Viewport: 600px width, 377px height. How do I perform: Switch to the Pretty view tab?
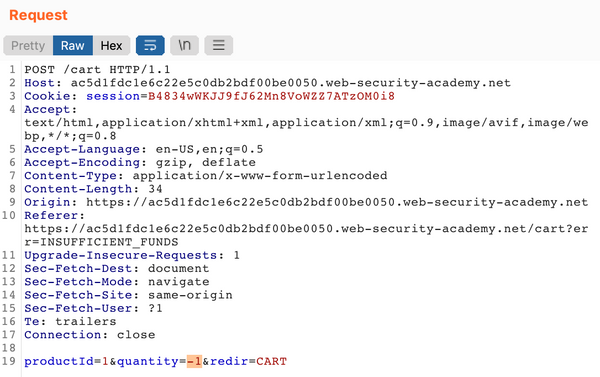pos(28,46)
